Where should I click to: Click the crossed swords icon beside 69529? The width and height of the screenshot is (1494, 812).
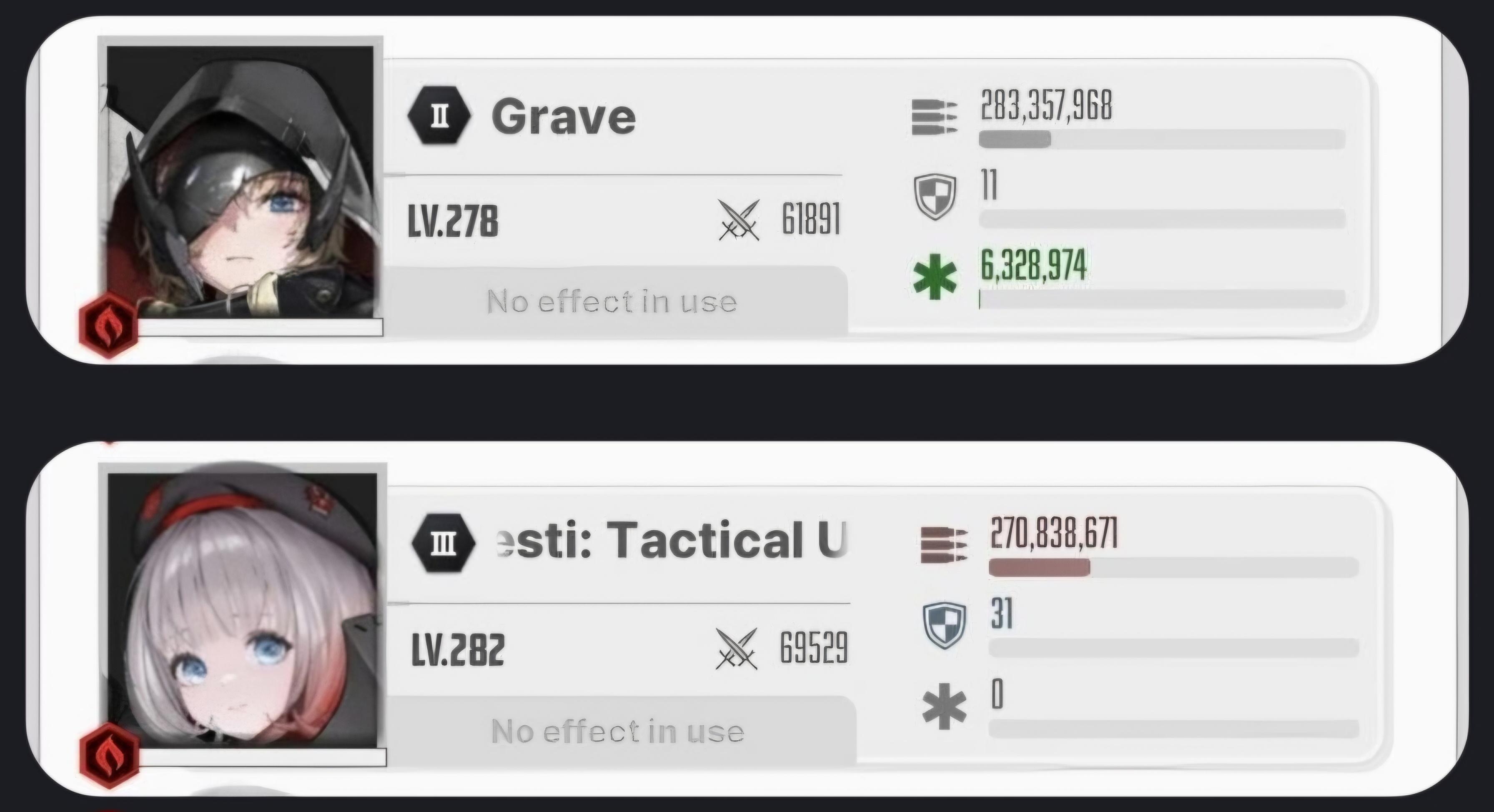pos(737,649)
